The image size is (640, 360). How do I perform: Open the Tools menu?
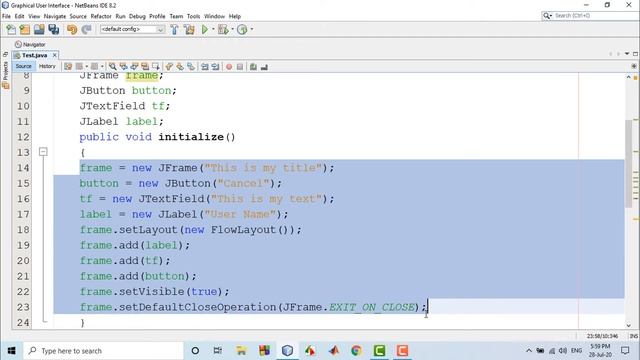[193, 16]
